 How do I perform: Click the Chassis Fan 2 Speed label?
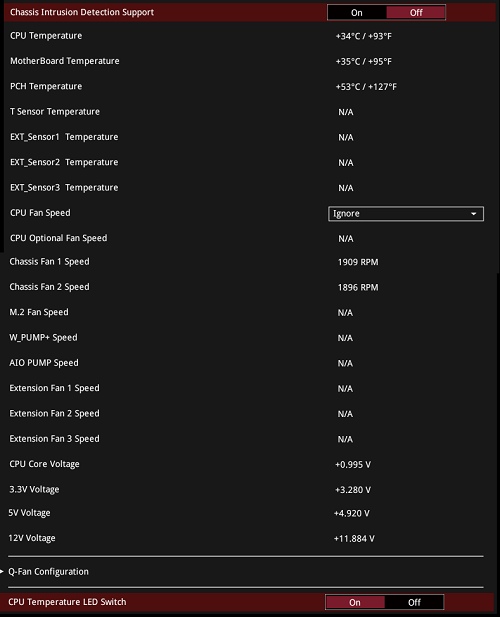49,287
